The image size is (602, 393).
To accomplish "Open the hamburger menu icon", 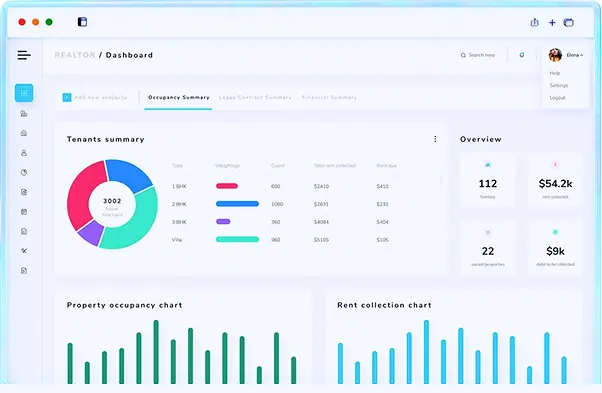I will pyautogui.click(x=24, y=55).
